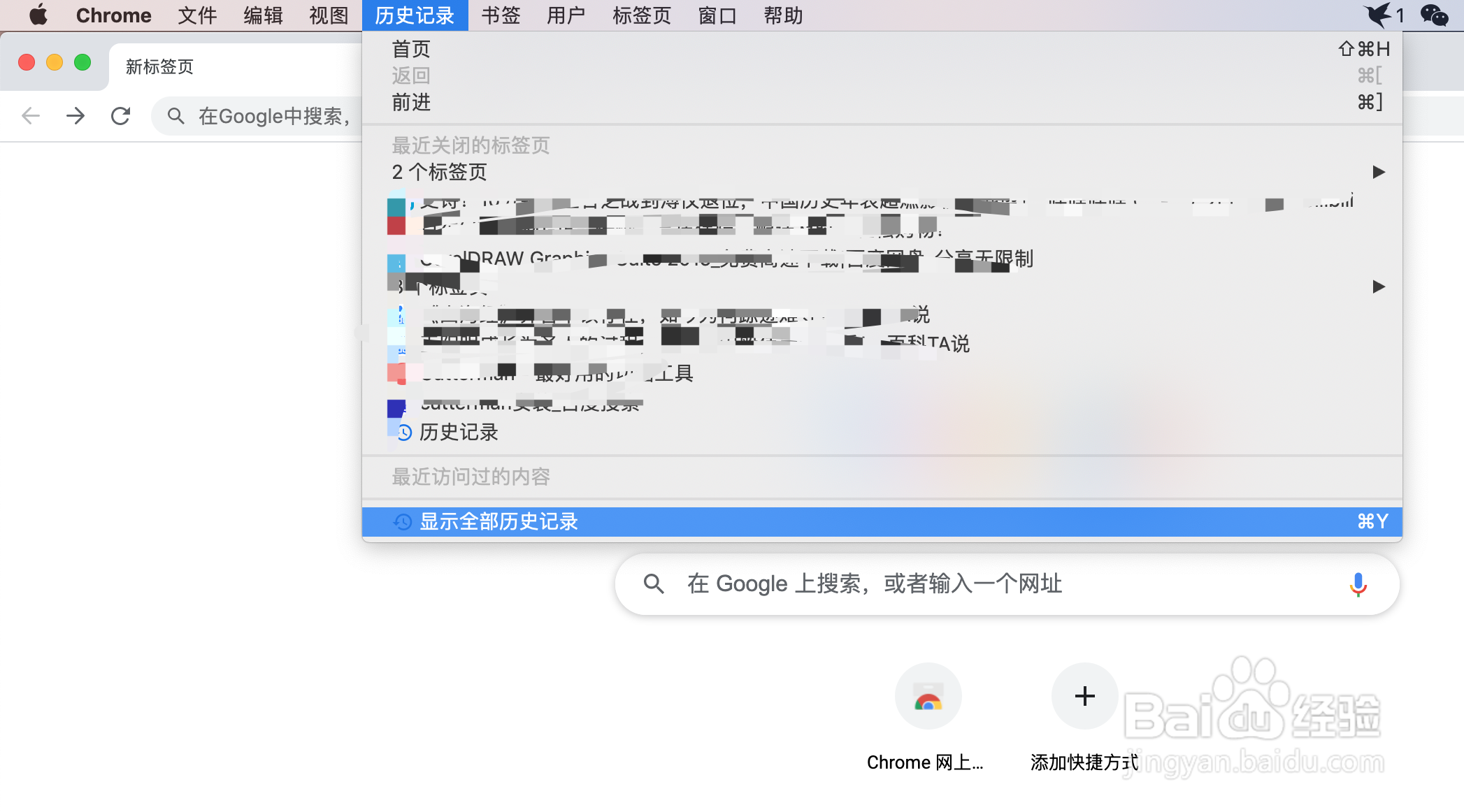Close the 历史记录 menu in menu bar

click(x=415, y=15)
